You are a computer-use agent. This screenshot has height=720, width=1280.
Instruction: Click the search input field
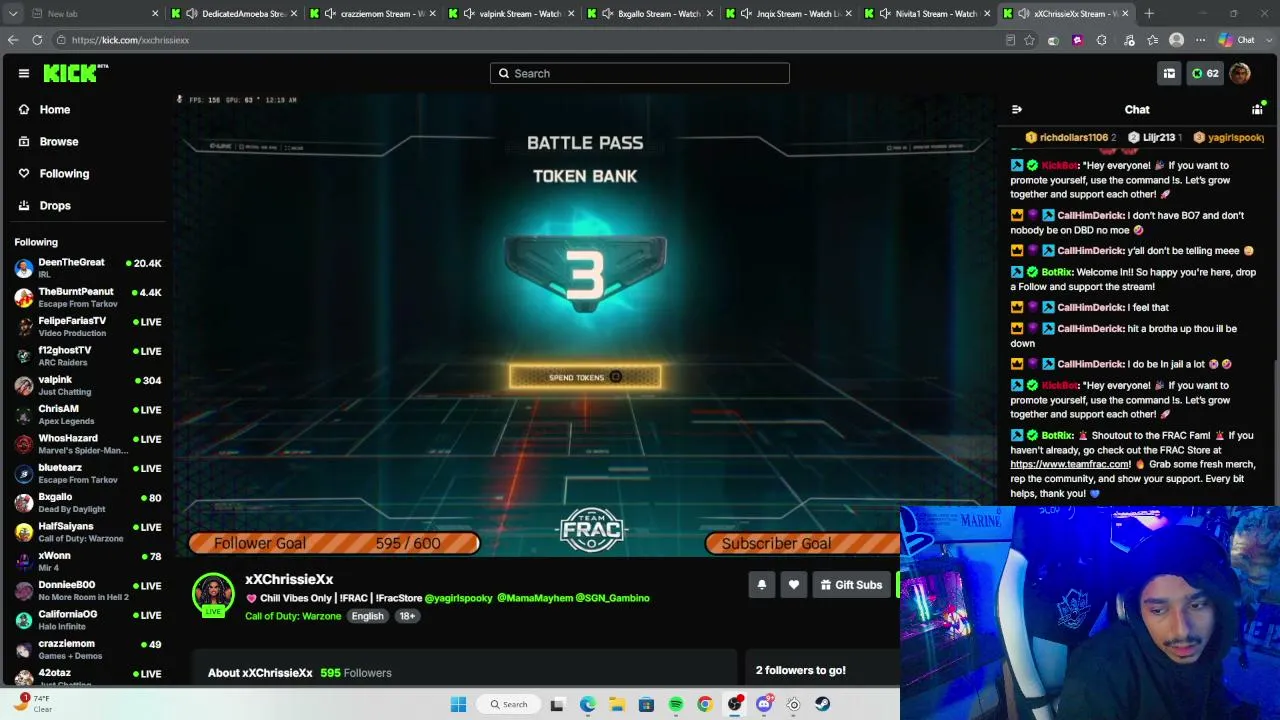(x=640, y=73)
